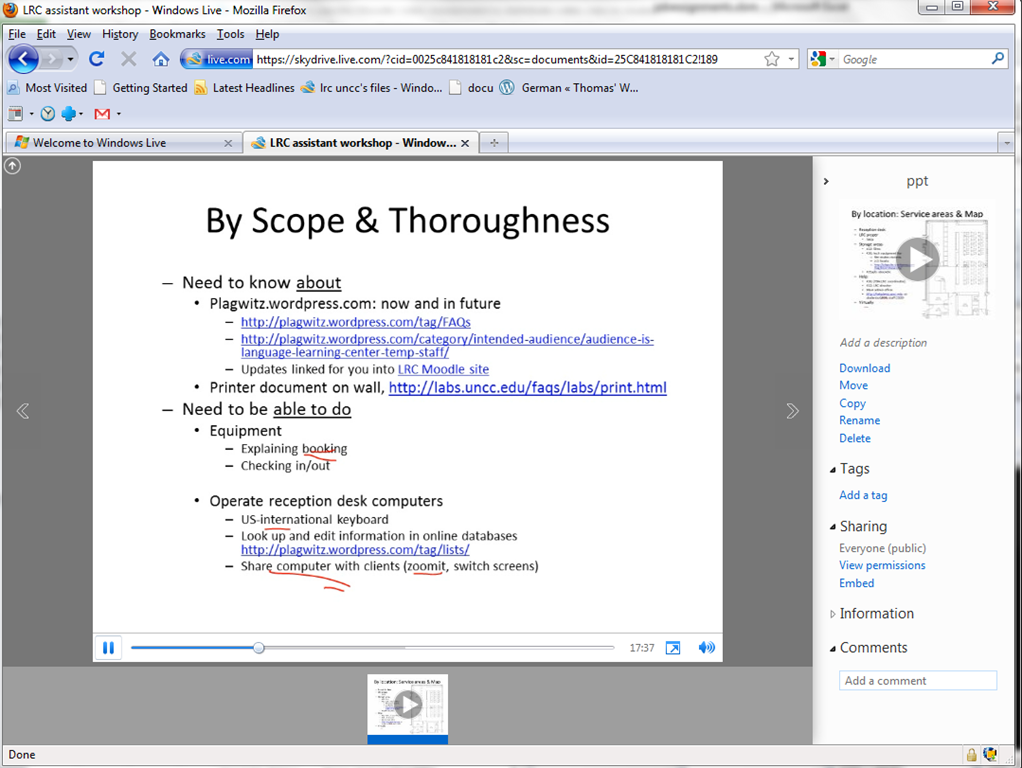1022x768 pixels.
Task: Reload the page in Firefox
Action: tap(97, 59)
